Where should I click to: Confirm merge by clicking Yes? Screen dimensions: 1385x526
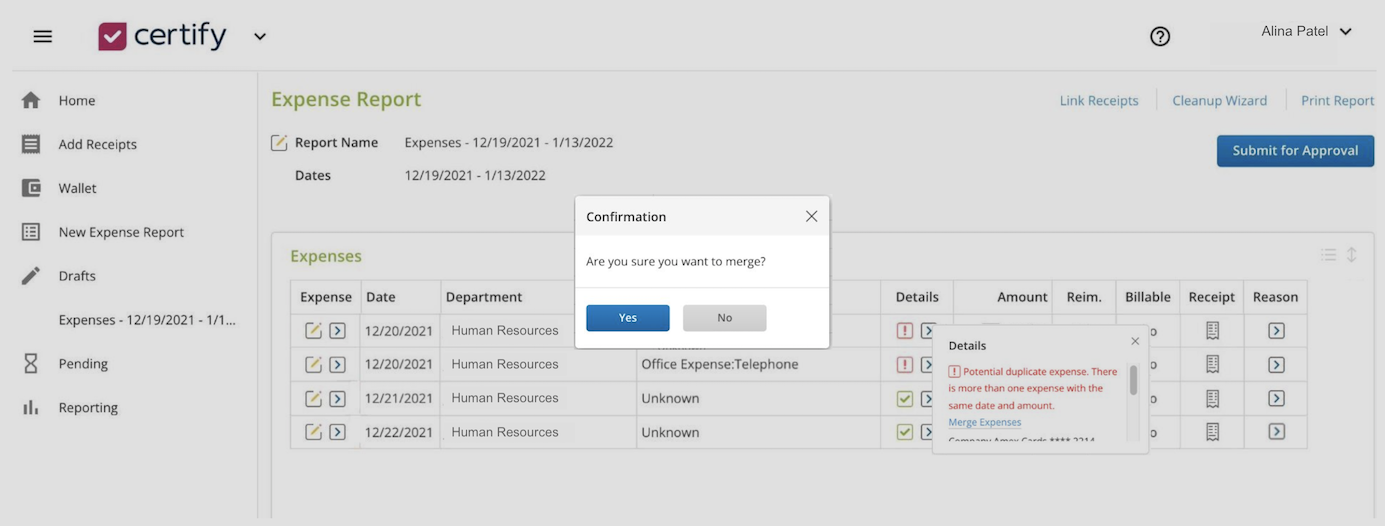pos(627,318)
